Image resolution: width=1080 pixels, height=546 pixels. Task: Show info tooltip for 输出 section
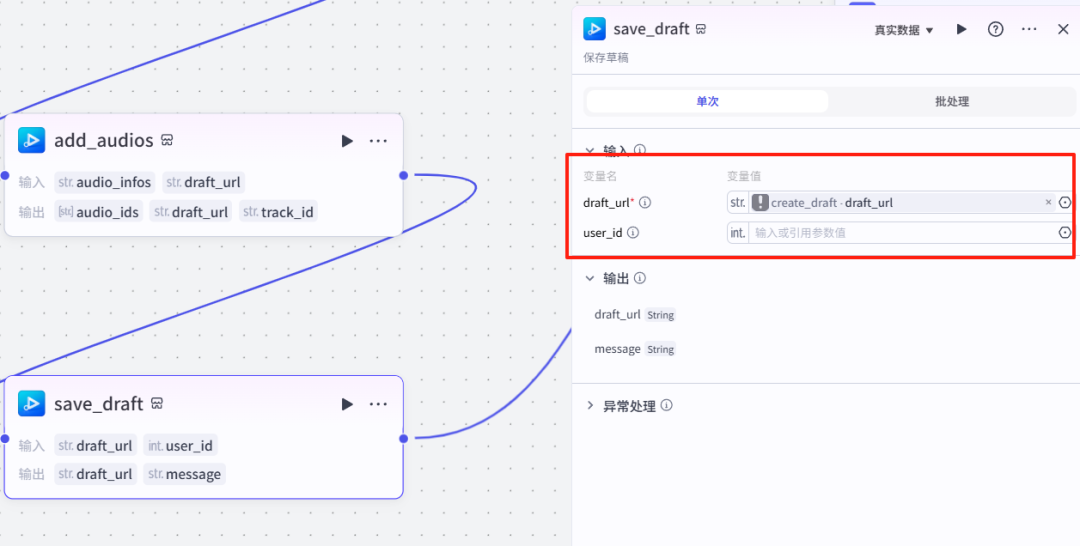[640, 278]
